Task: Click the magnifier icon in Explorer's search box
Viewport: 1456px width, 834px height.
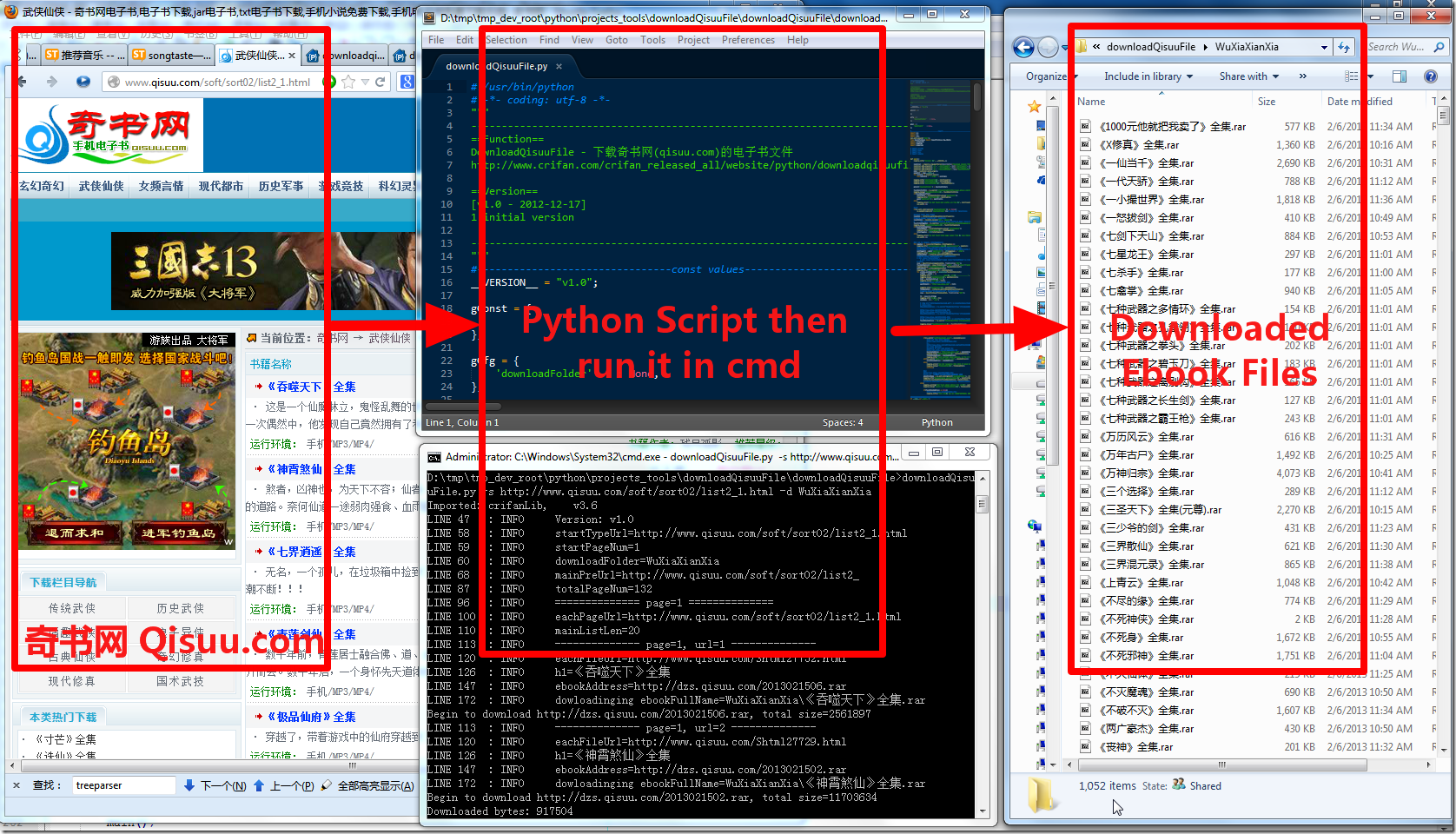Action: coord(1439,47)
